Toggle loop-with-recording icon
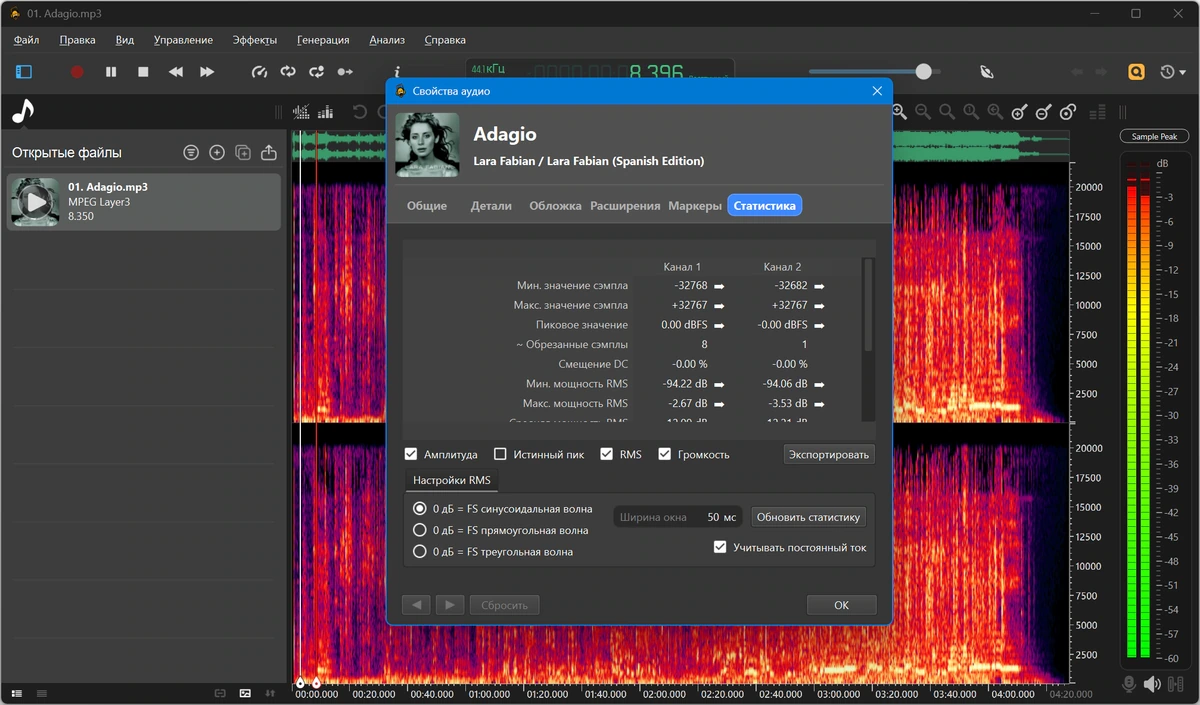 click(x=316, y=72)
